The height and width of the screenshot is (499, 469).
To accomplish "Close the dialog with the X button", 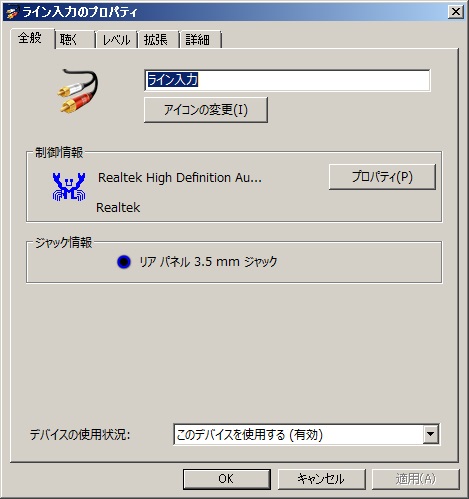I will (455, 12).
